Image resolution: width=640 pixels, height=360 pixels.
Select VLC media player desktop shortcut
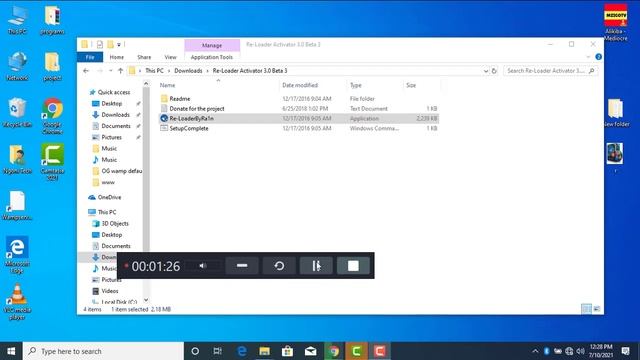coord(17,302)
